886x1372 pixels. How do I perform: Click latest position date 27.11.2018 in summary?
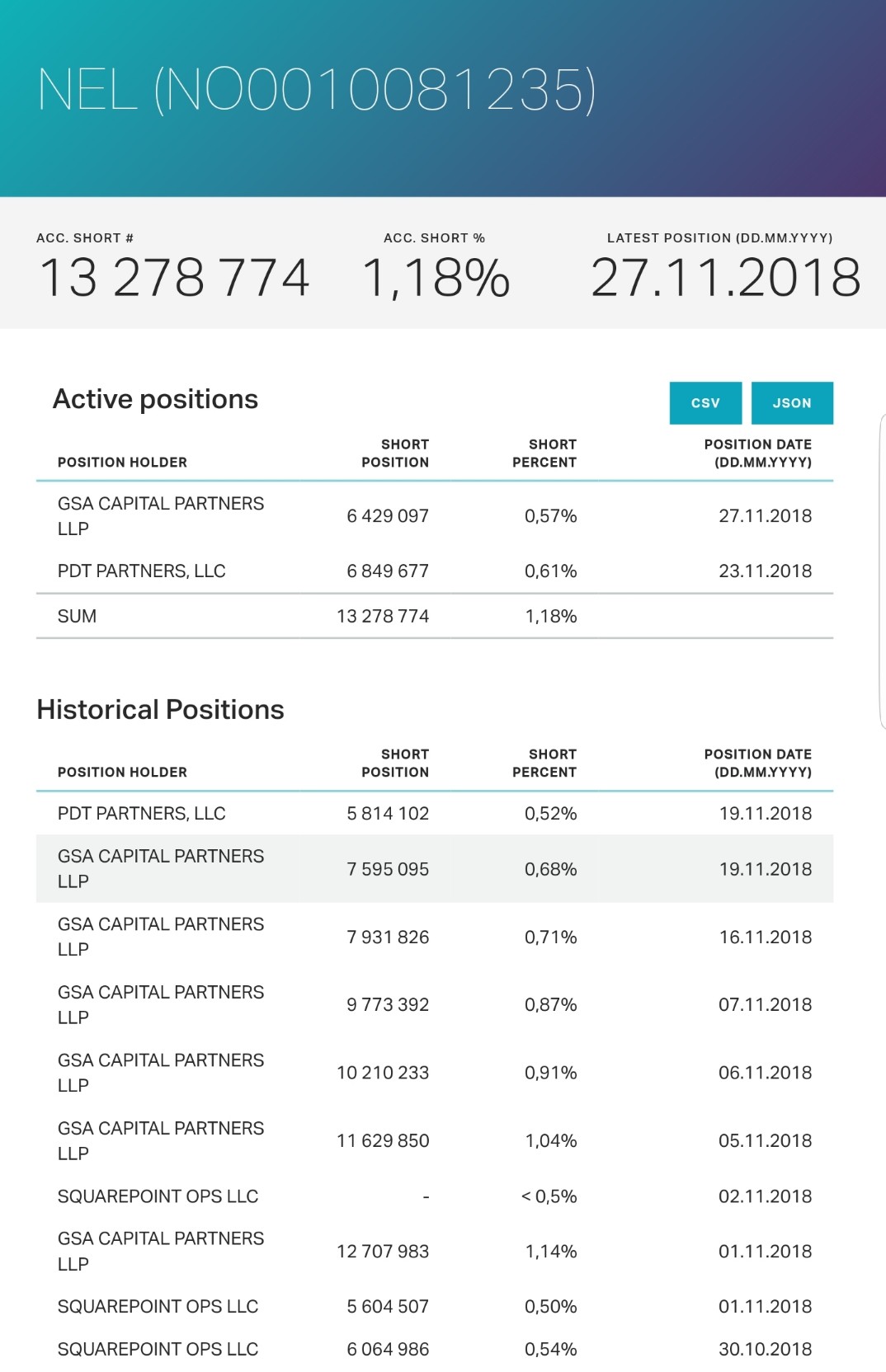pyautogui.click(x=726, y=278)
